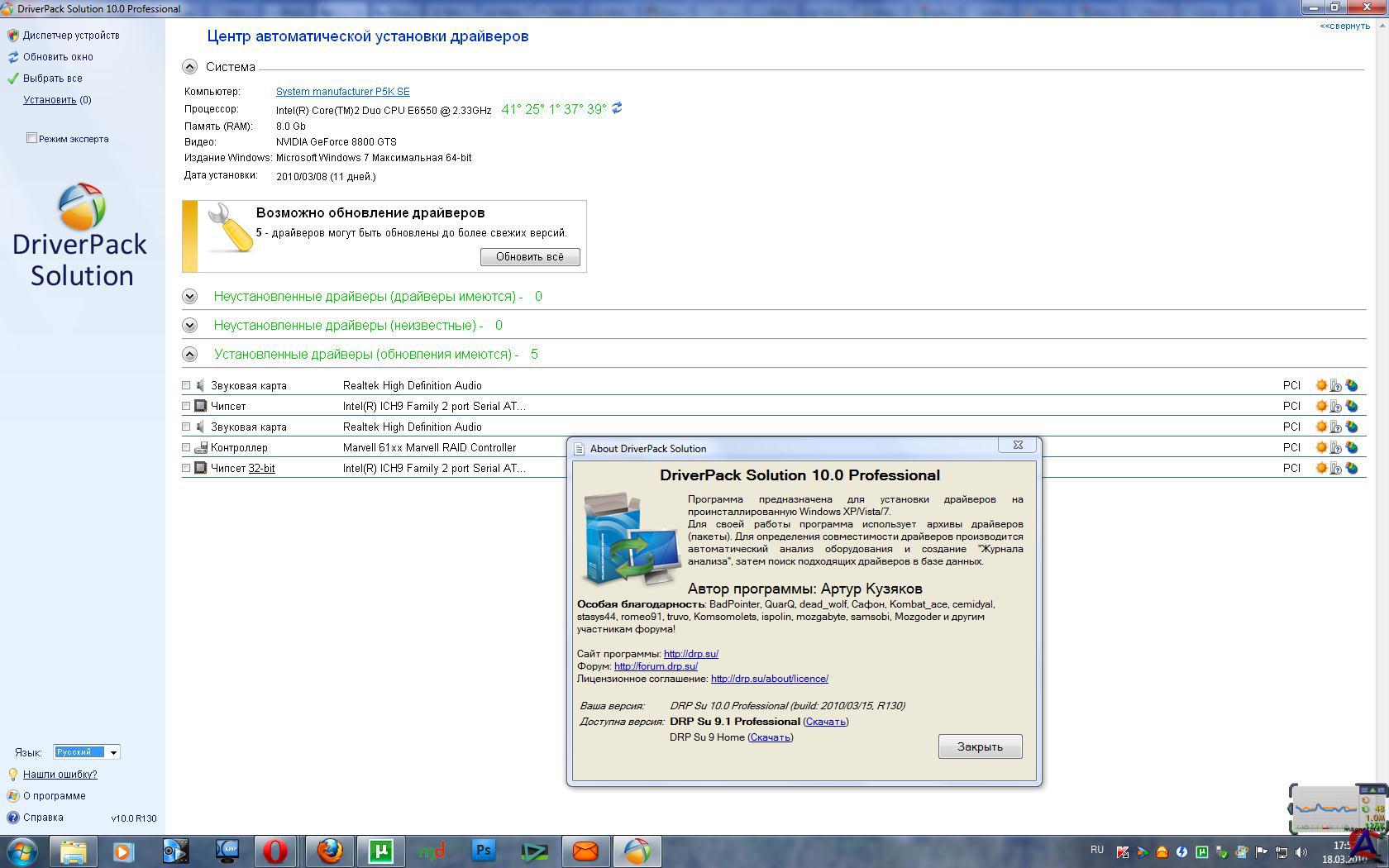Open device info icon in Marvell controller row
This screenshot has width=1389, height=868.
(x=1336, y=447)
